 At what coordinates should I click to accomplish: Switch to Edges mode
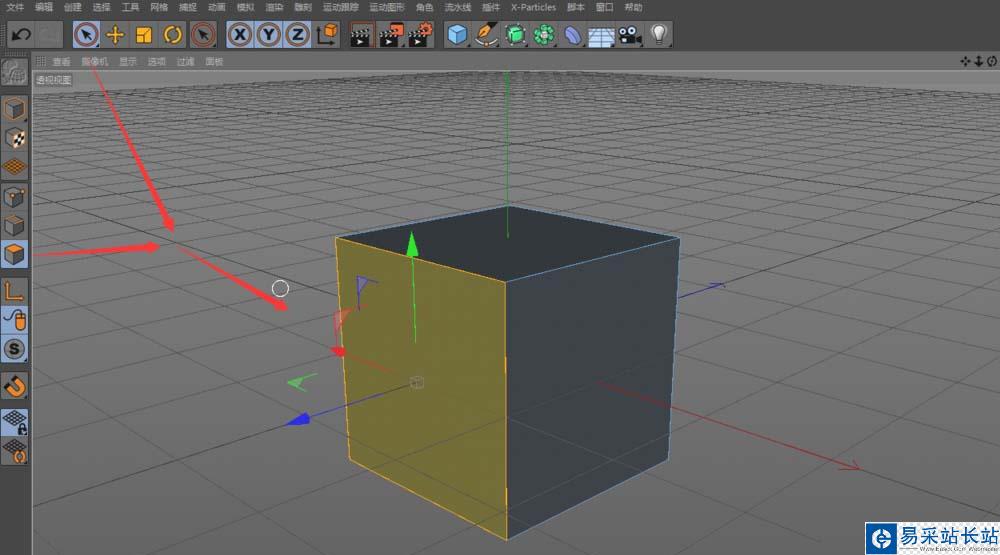click(x=15, y=226)
